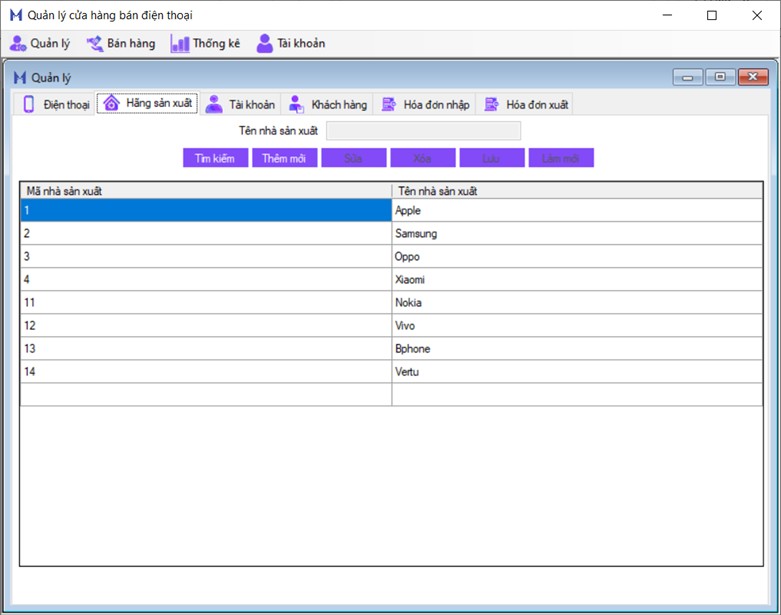
Task: Click the Làm mới button
Action: [x=561, y=158]
